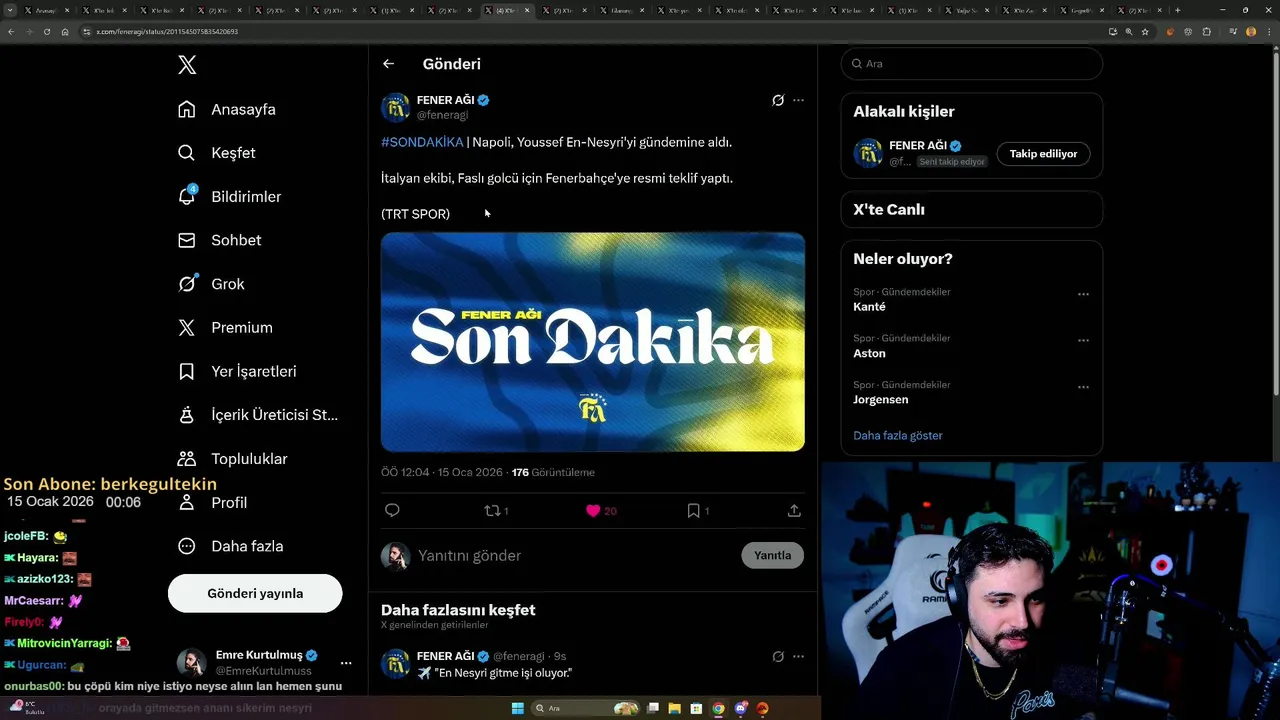Open the Aston trending topic
Image resolution: width=1280 pixels, height=720 pixels.
(869, 353)
